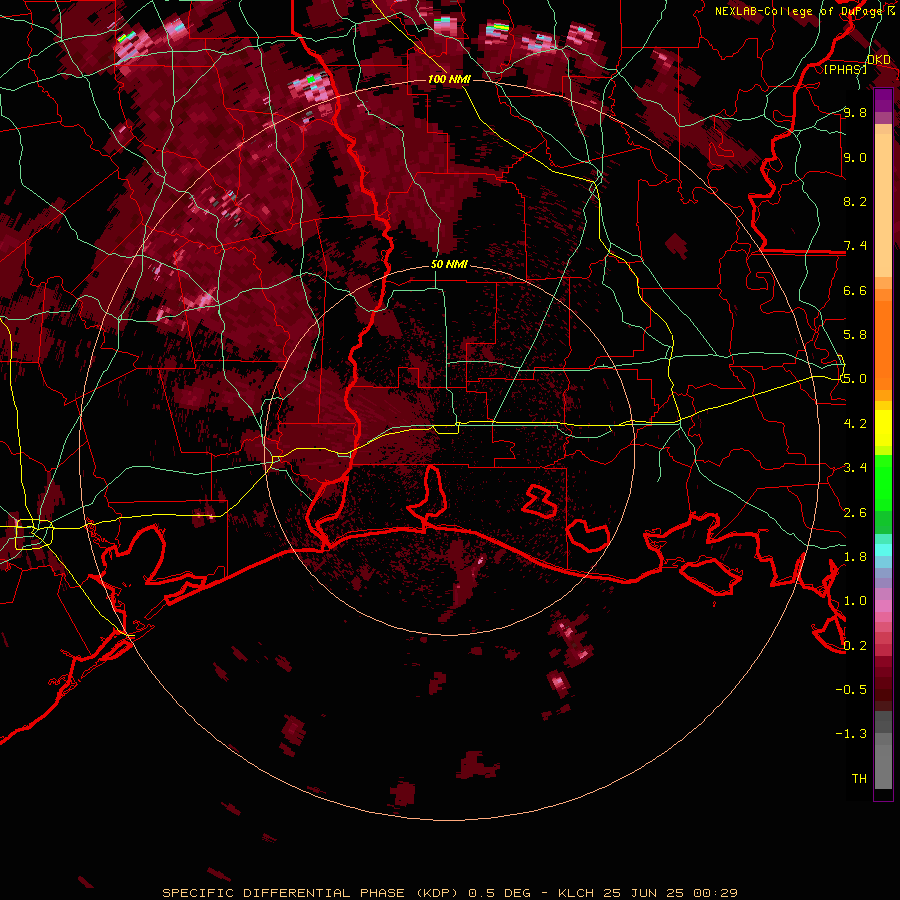Click the 1.8 scale value
Screen dimensions: 900x900
click(x=855, y=557)
